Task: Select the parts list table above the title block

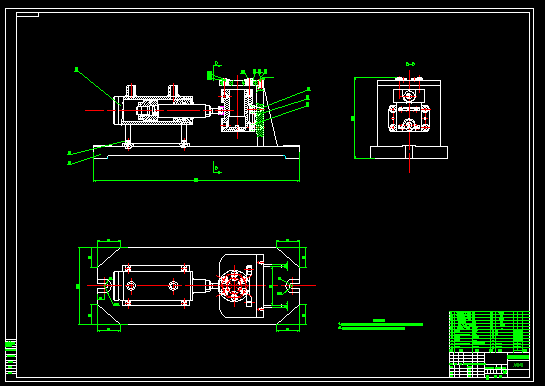Action: pyautogui.click(x=489, y=332)
